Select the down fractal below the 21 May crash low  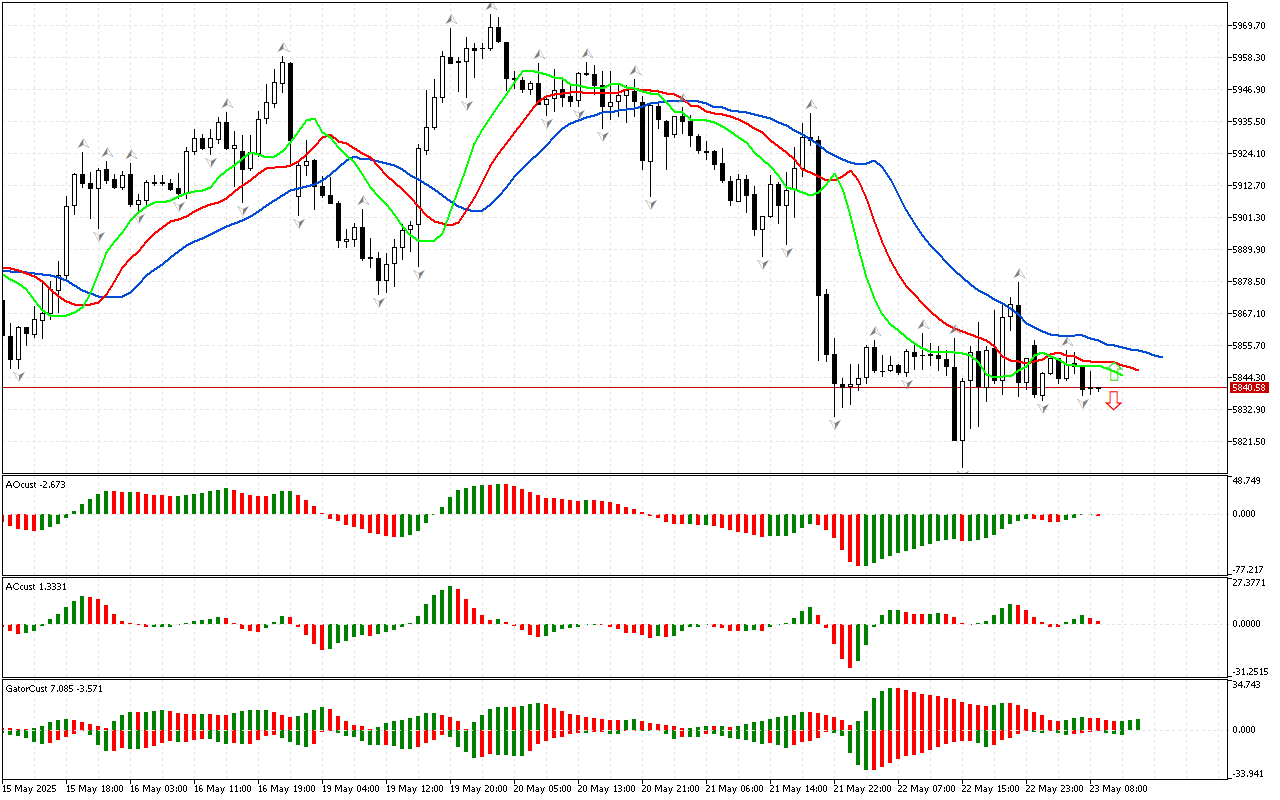835,424
